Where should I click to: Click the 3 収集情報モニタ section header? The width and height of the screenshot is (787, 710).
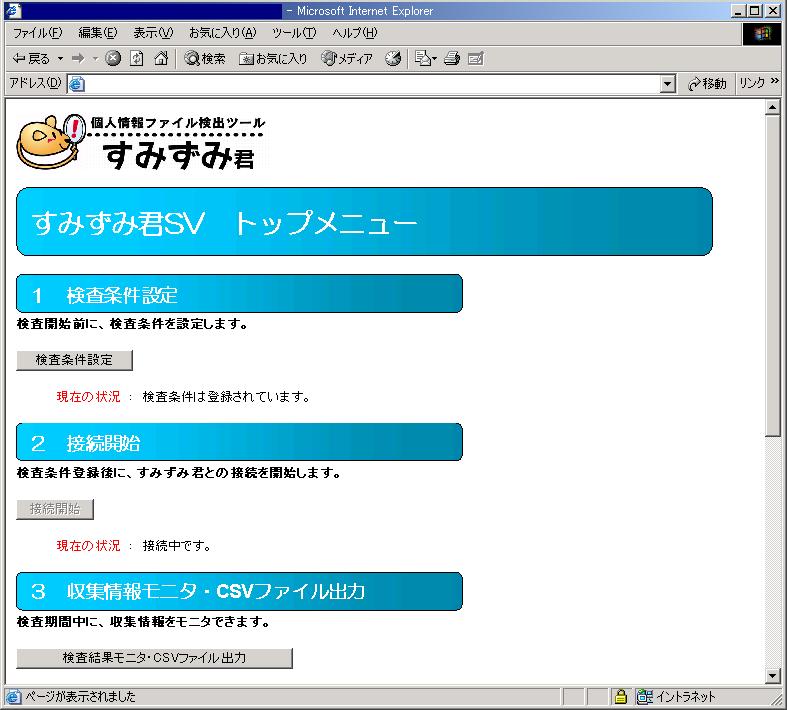click(239, 591)
